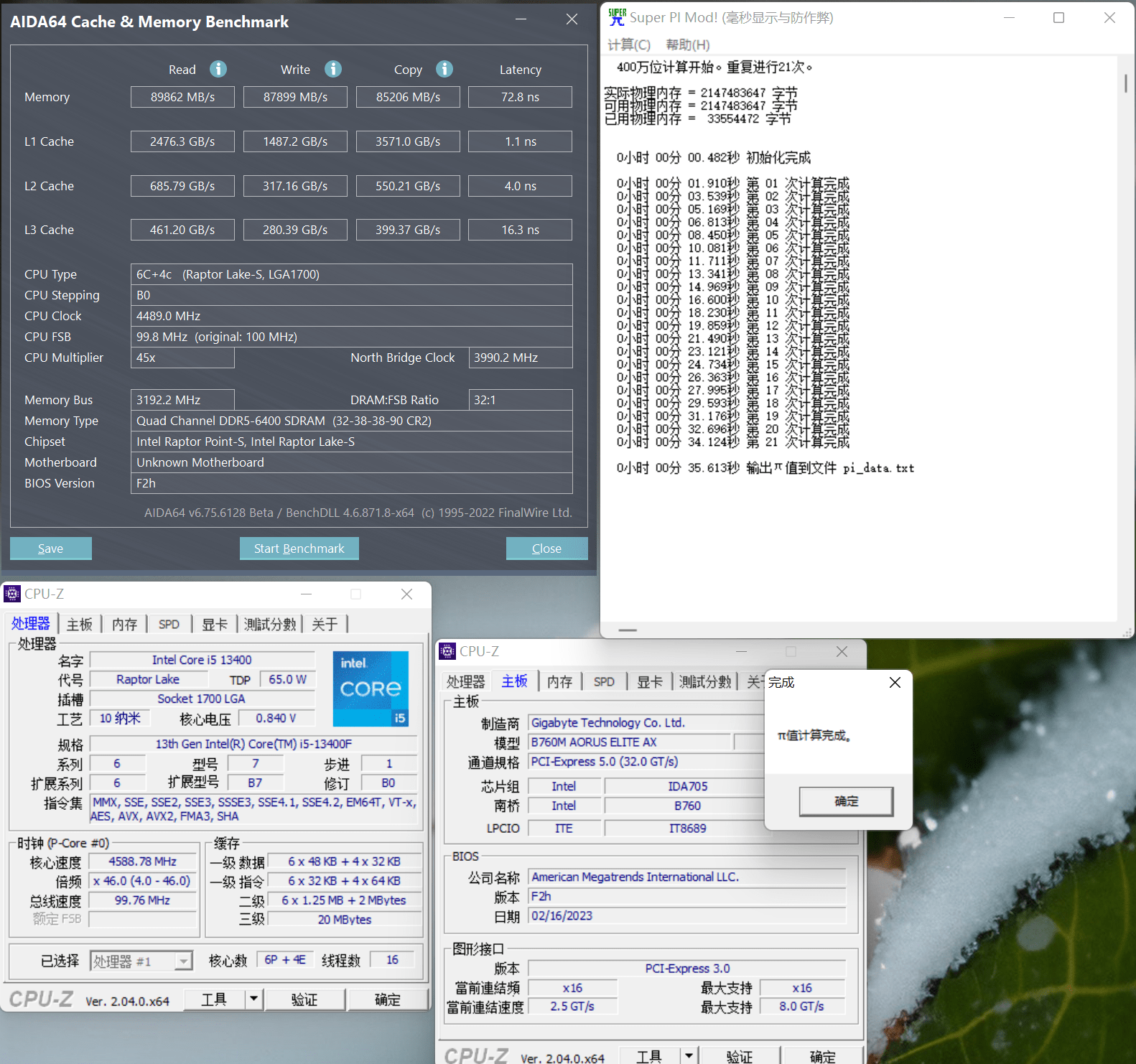Screen dimensions: 1136x1064
Task: Minimize the CPU-Z processor window
Action: 307,594
